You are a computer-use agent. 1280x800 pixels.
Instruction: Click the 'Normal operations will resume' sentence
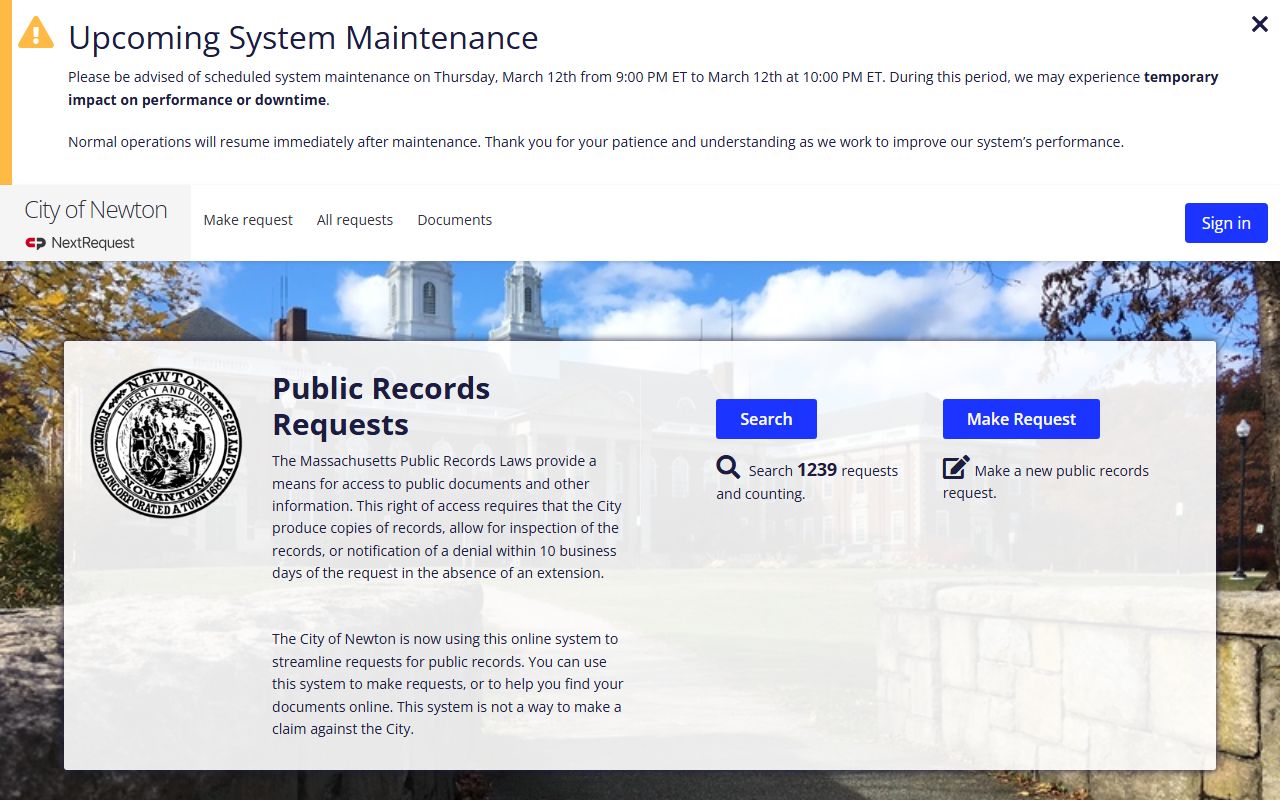click(x=596, y=142)
